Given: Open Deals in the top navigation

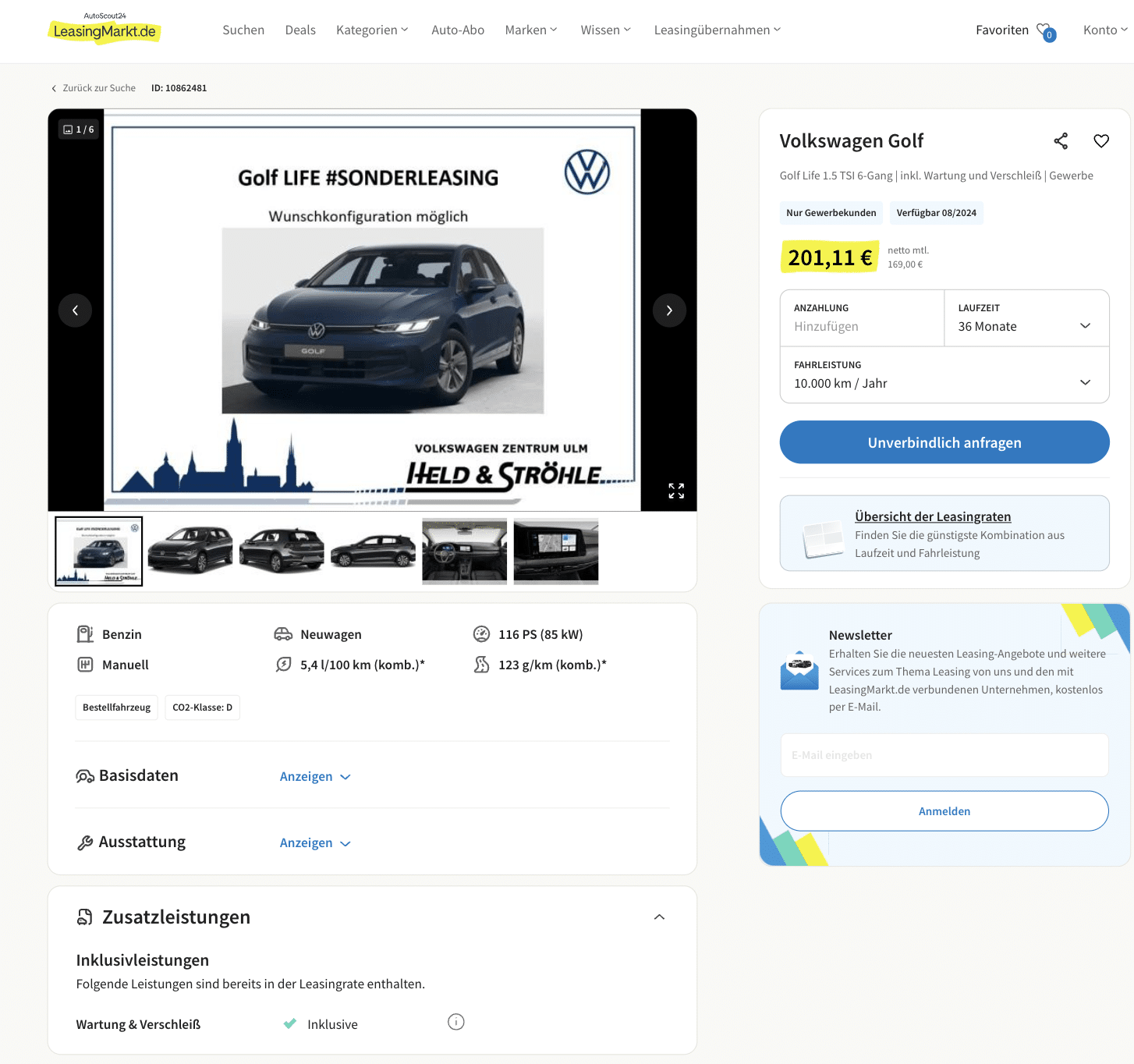Looking at the screenshot, I should [x=300, y=30].
